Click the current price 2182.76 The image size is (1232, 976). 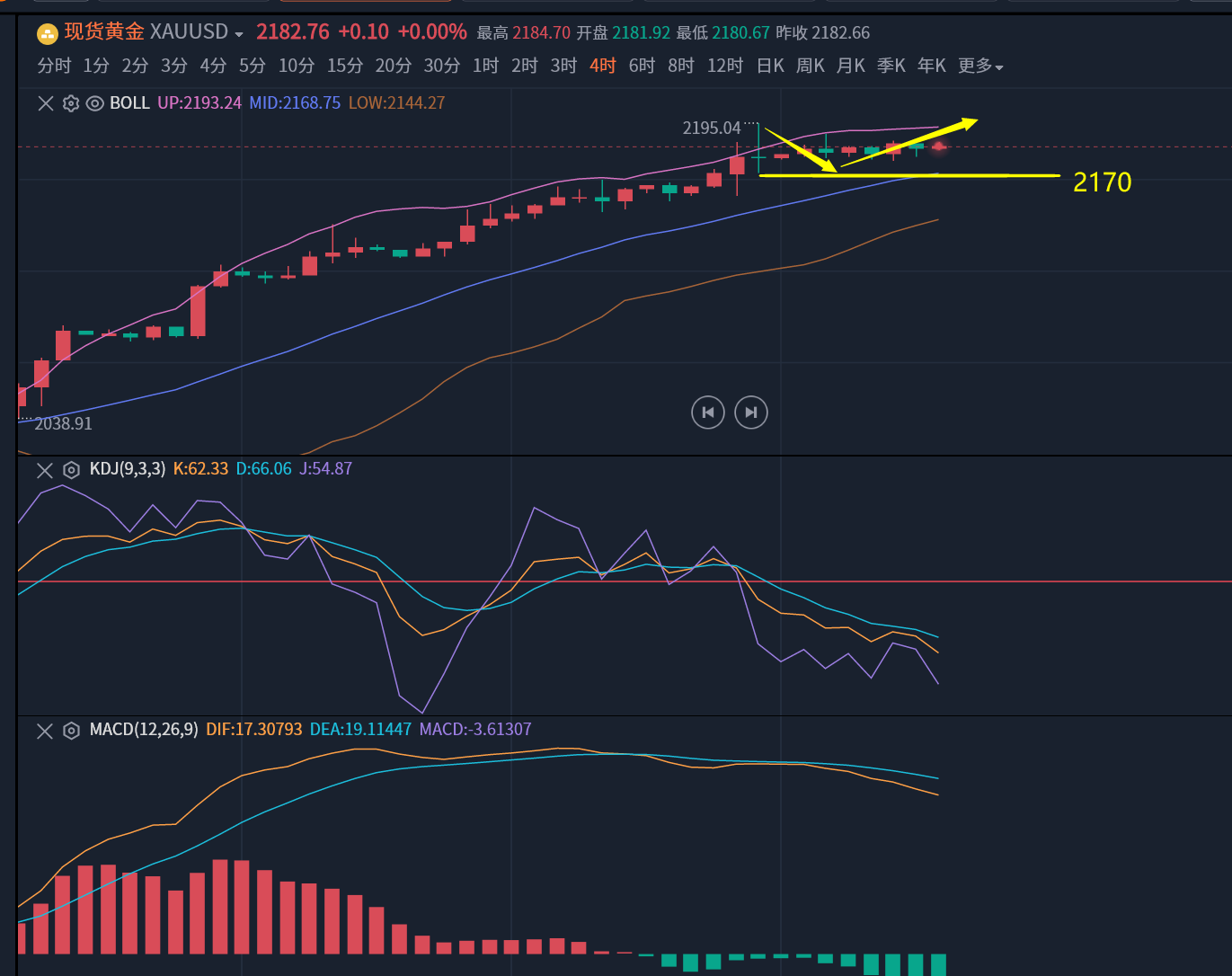point(293,32)
